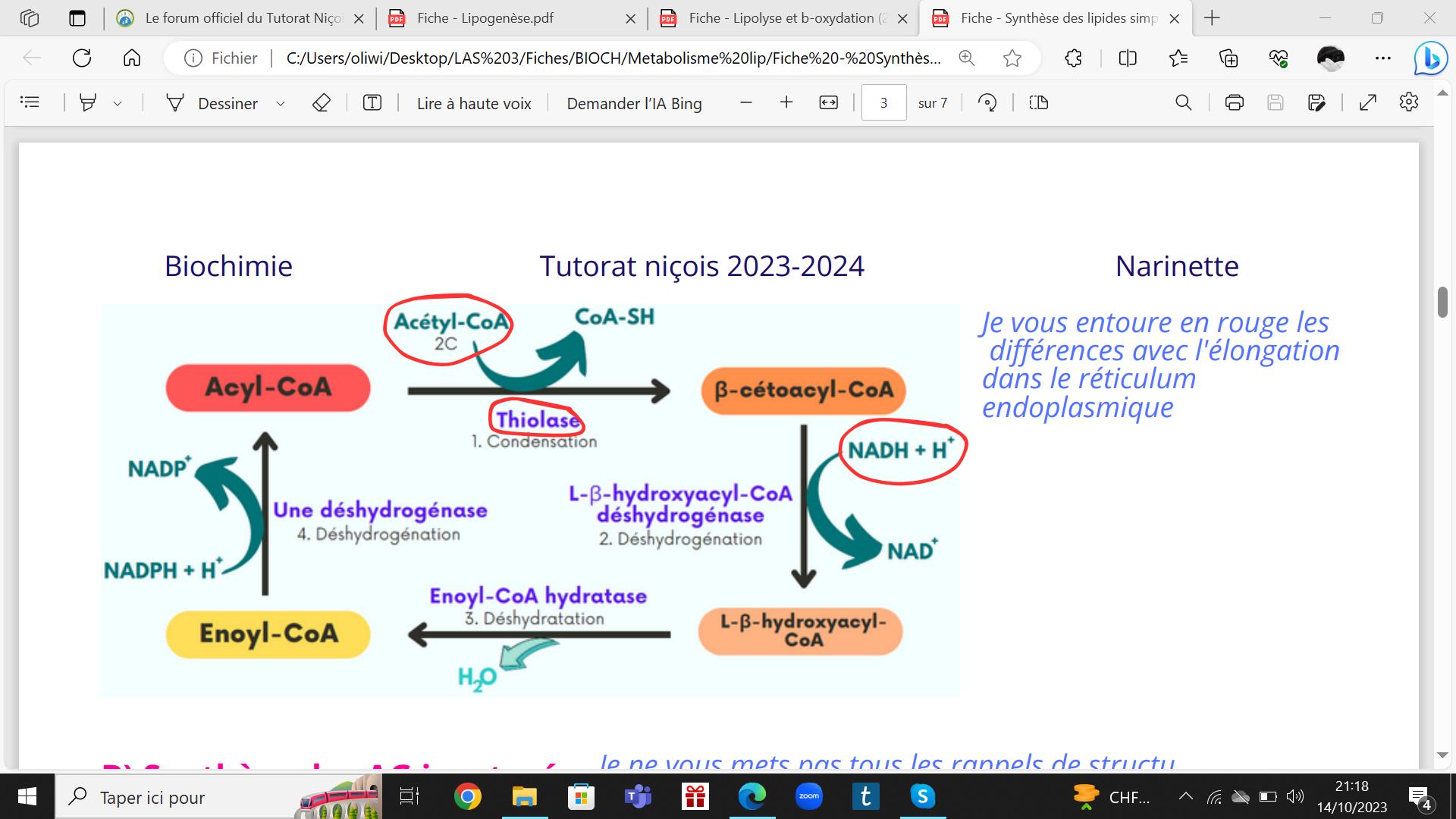Expand the Dessiner options dropdown arrow
The image size is (1456, 819).
coord(281,103)
